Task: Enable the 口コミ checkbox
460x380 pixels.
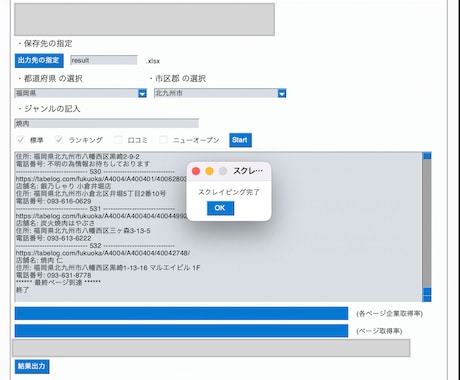Action: [x=118, y=140]
